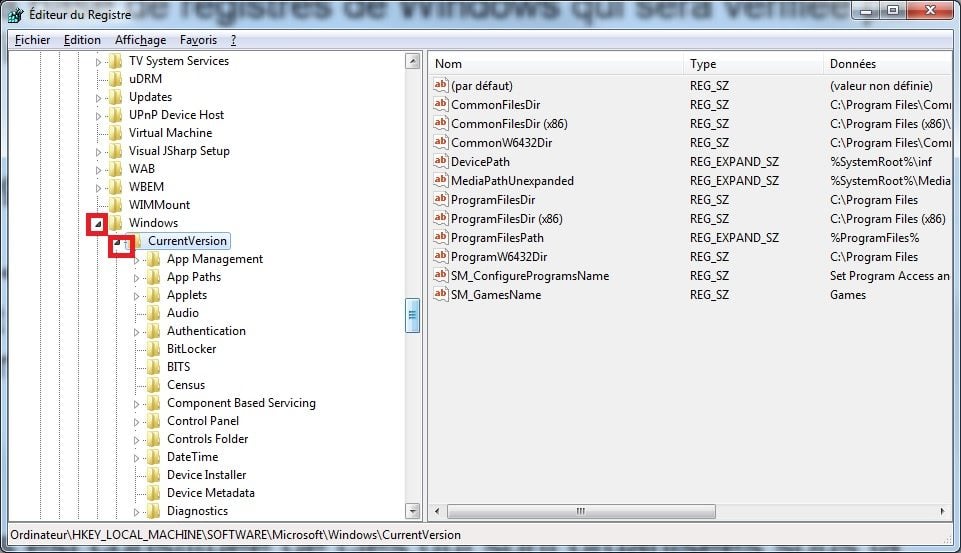Viewport: 961px width, 553px height.
Task: Expand the Authentication key
Action: click(136, 332)
